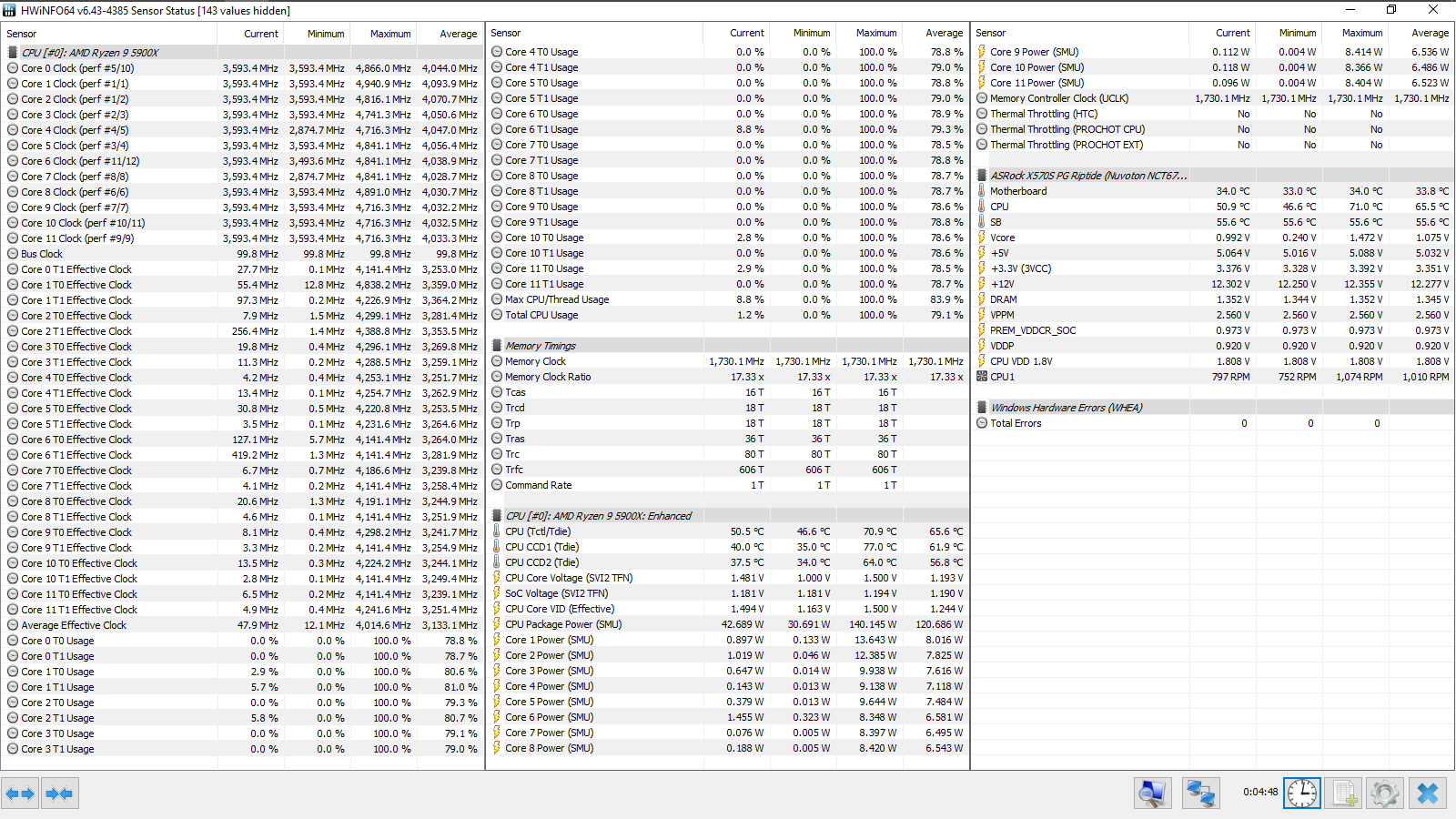Click the fan icon beside CPU1
This screenshot has width=1456, height=819.
[x=982, y=377]
